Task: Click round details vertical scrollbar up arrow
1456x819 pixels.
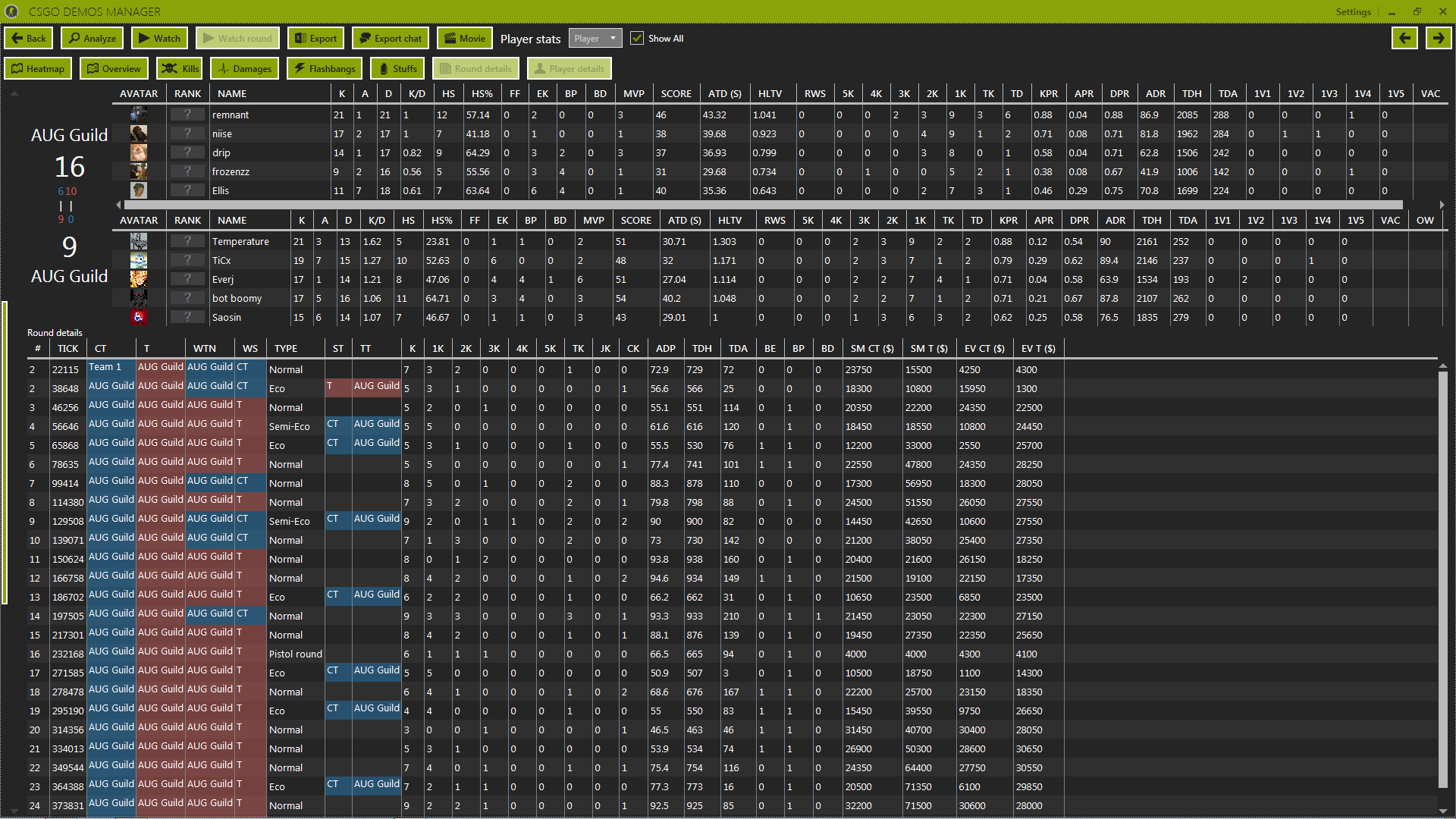Action: coord(1442,366)
